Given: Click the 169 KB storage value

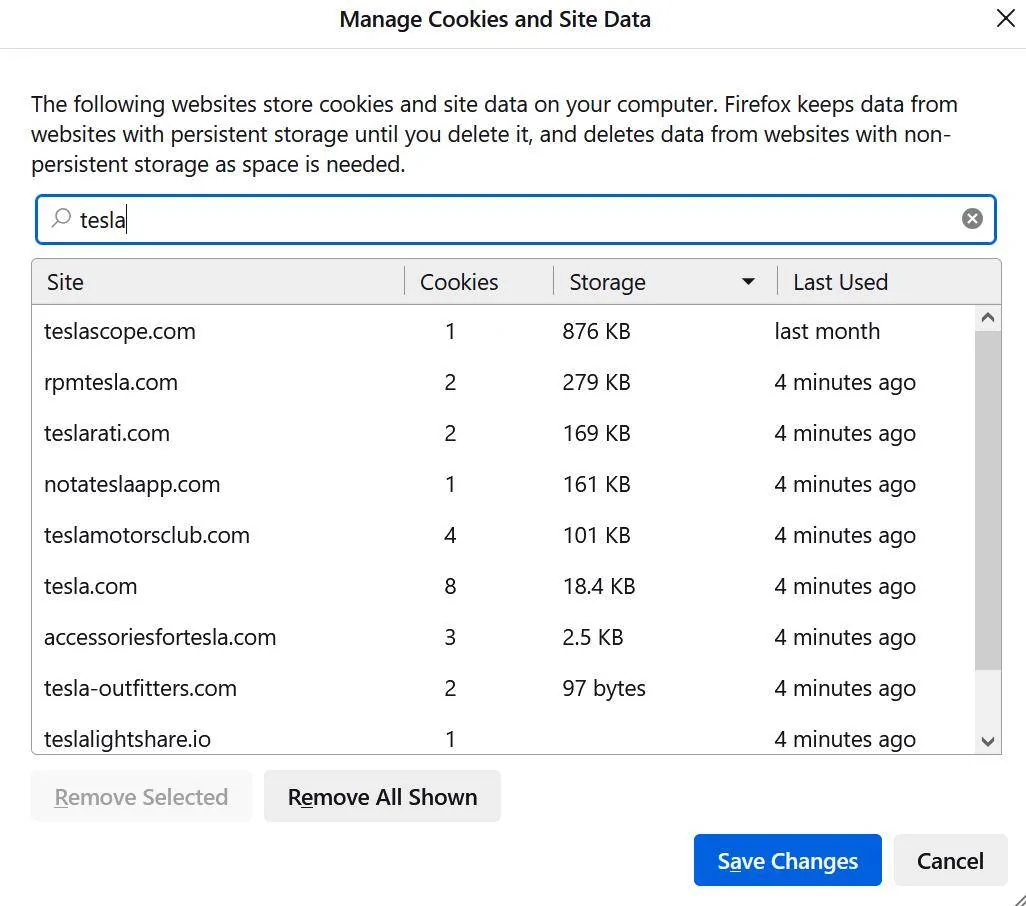Looking at the screenshot, I should (596, 433).
